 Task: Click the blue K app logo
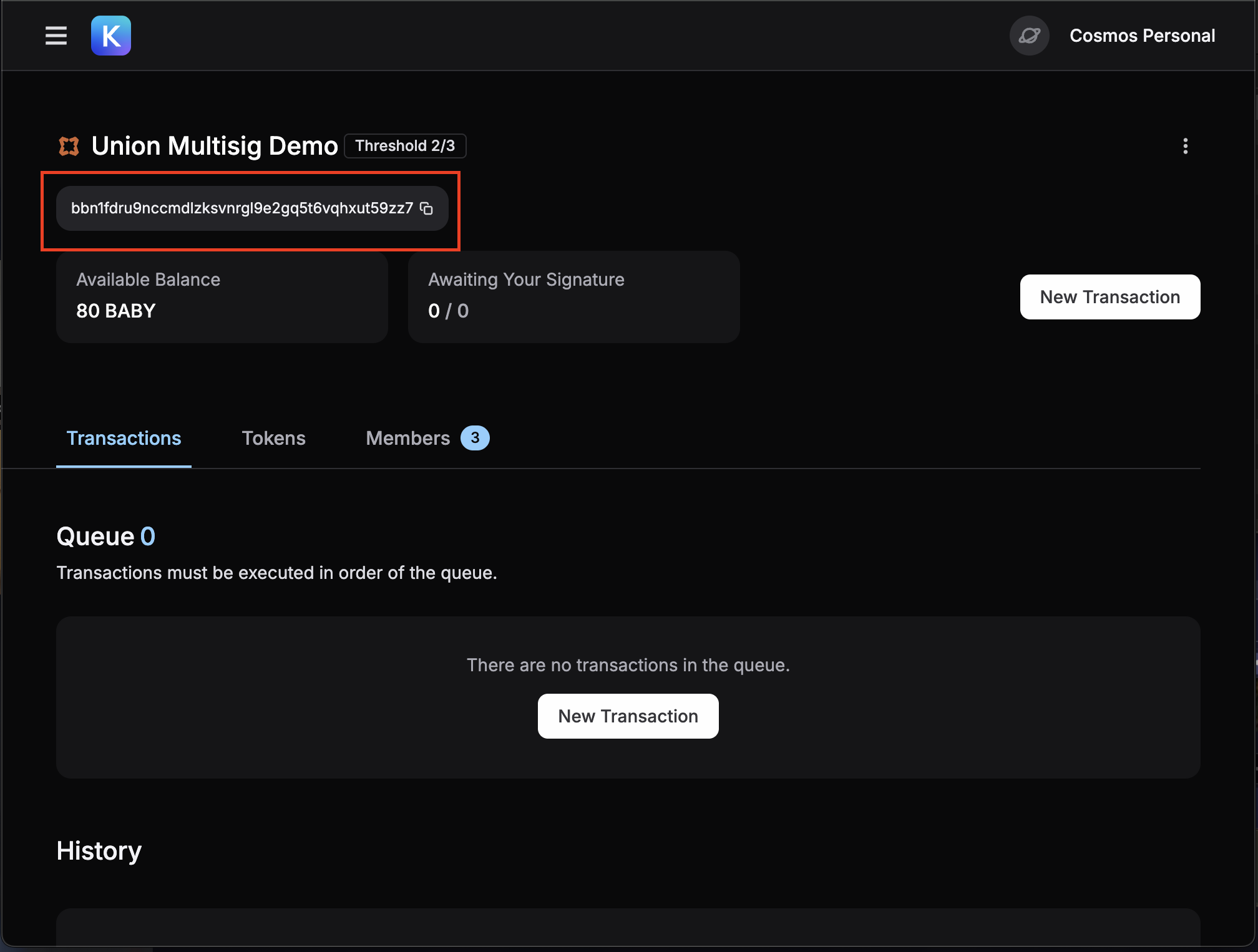pos(111,36)
